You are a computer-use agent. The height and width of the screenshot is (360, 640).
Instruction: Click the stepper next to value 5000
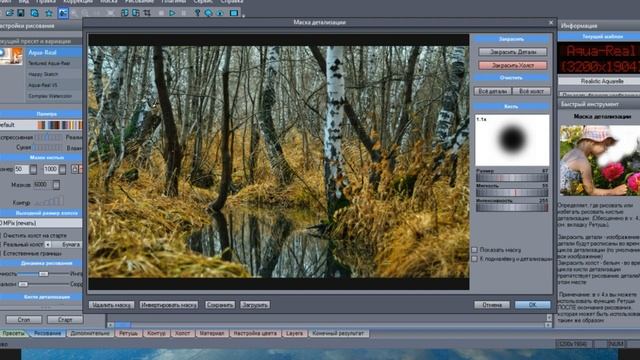[x=56, y=185]
